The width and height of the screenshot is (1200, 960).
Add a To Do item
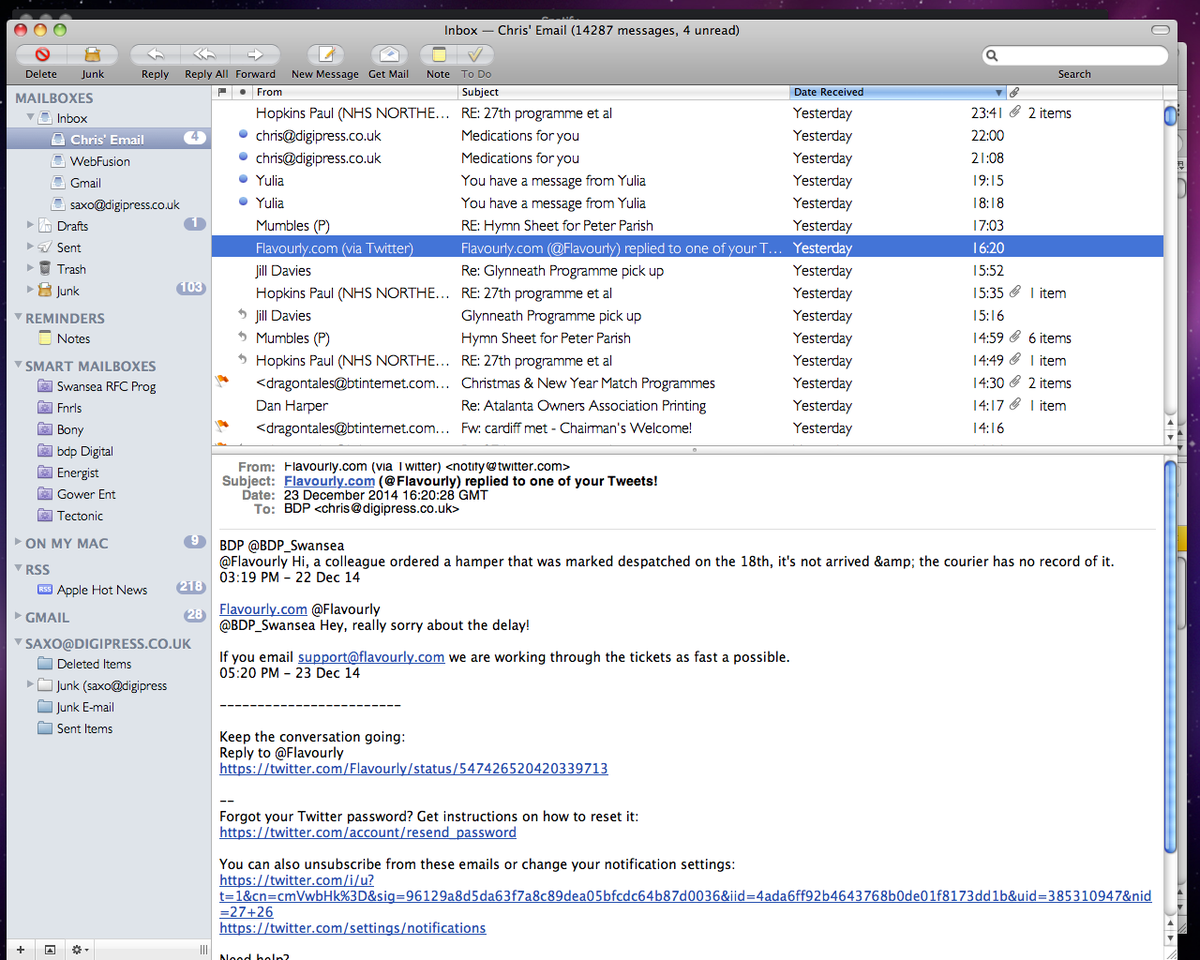point(476,55)
